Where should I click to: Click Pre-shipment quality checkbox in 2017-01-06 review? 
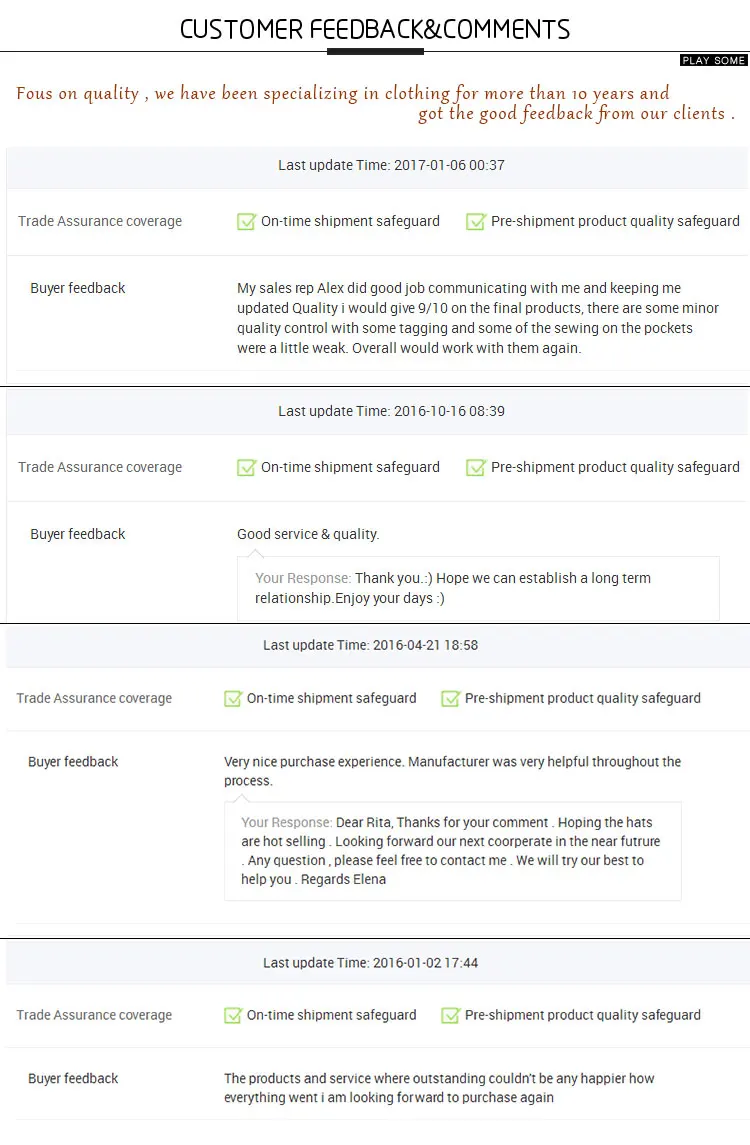(476, 221)
